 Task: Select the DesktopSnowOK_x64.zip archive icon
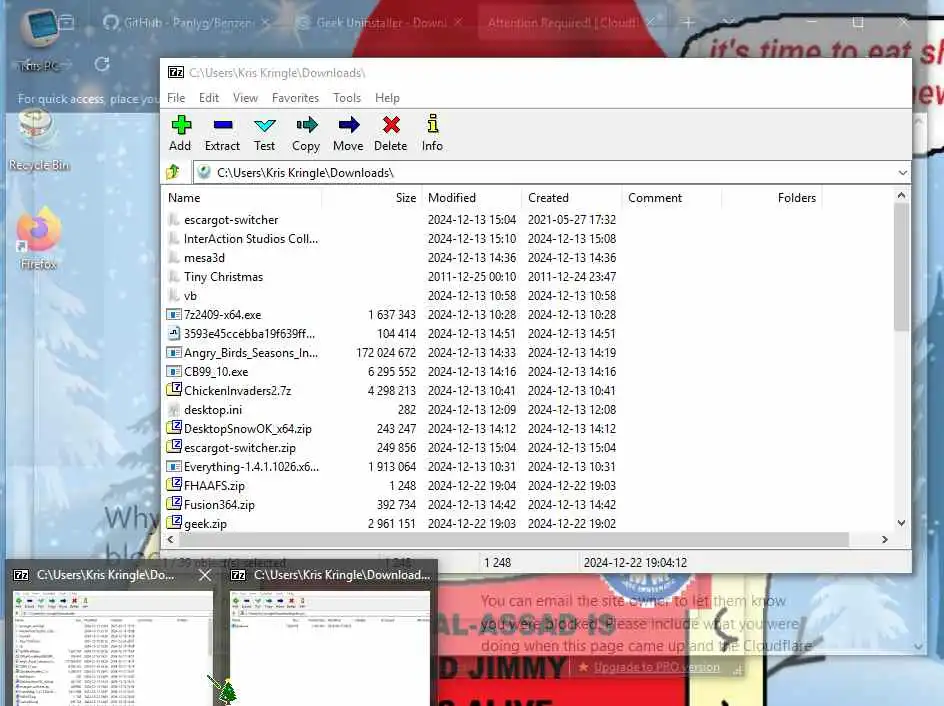pos(173,428)
